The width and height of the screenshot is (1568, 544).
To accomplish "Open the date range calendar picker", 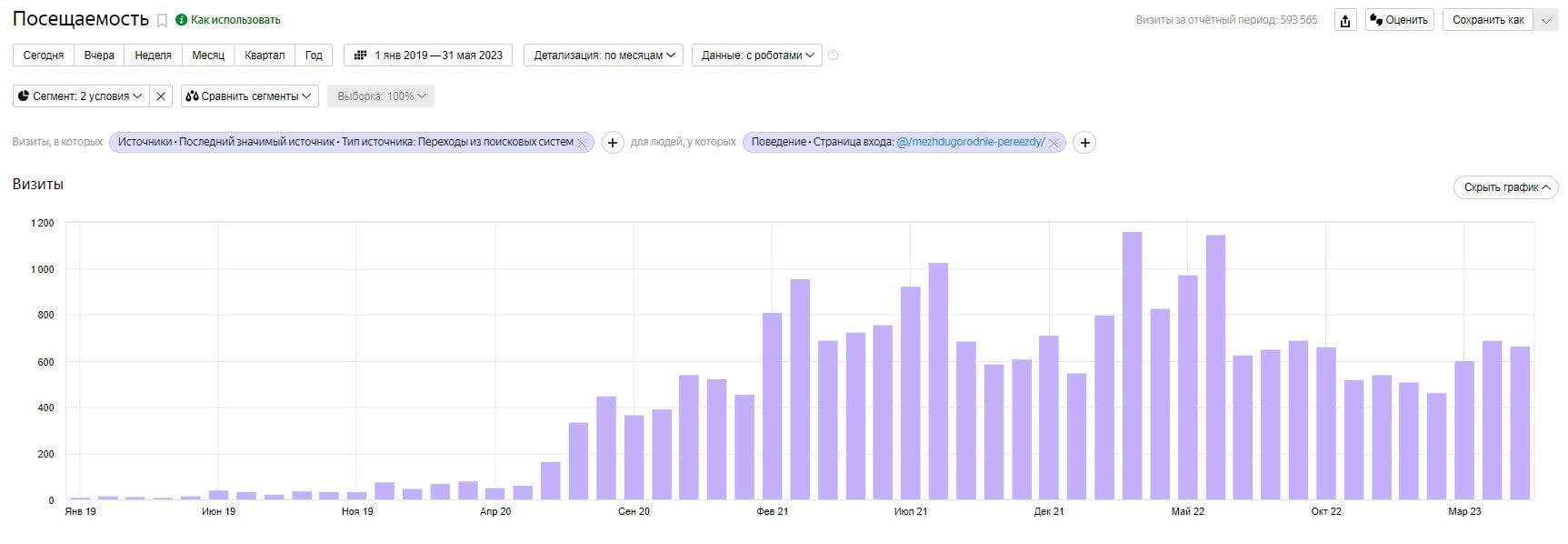I will click(x=428, y=55).
